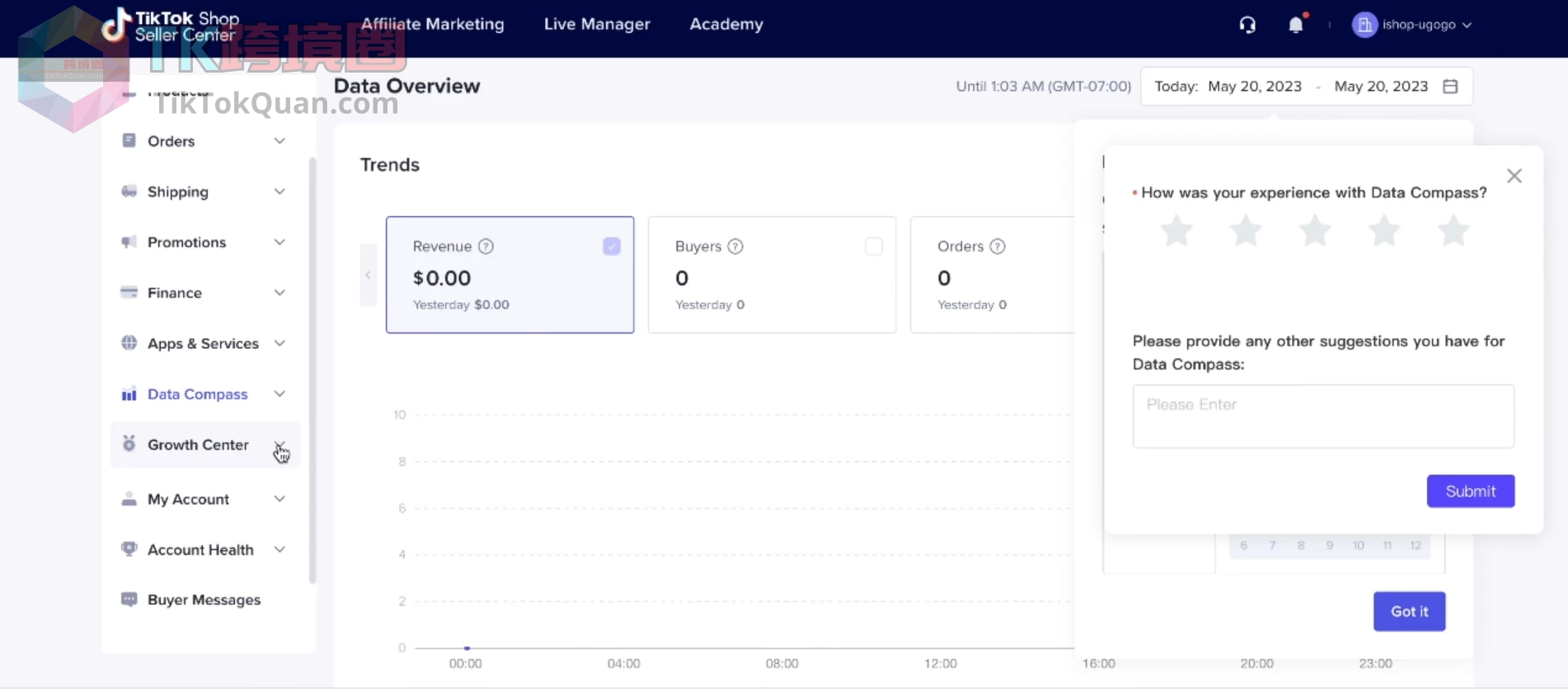Open the notifications bell
The image size is (1568, 692).
coord(1296,25)
